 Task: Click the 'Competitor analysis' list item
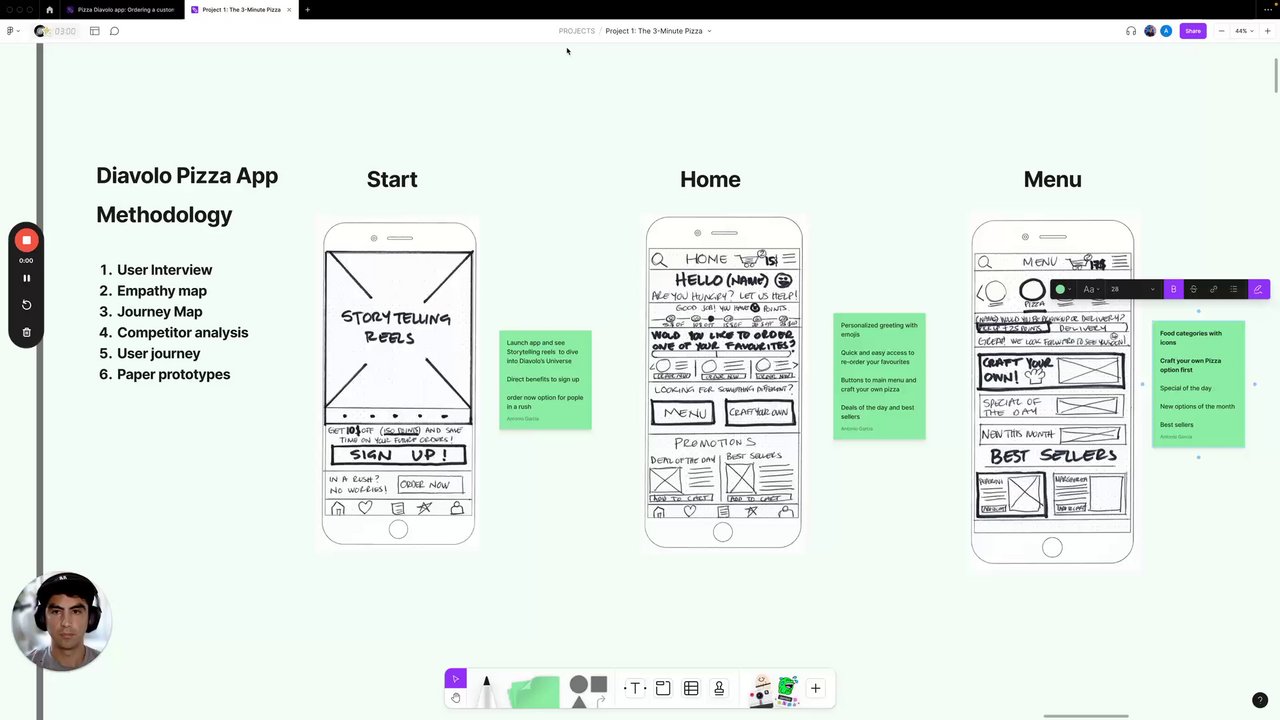click(182, 332)
